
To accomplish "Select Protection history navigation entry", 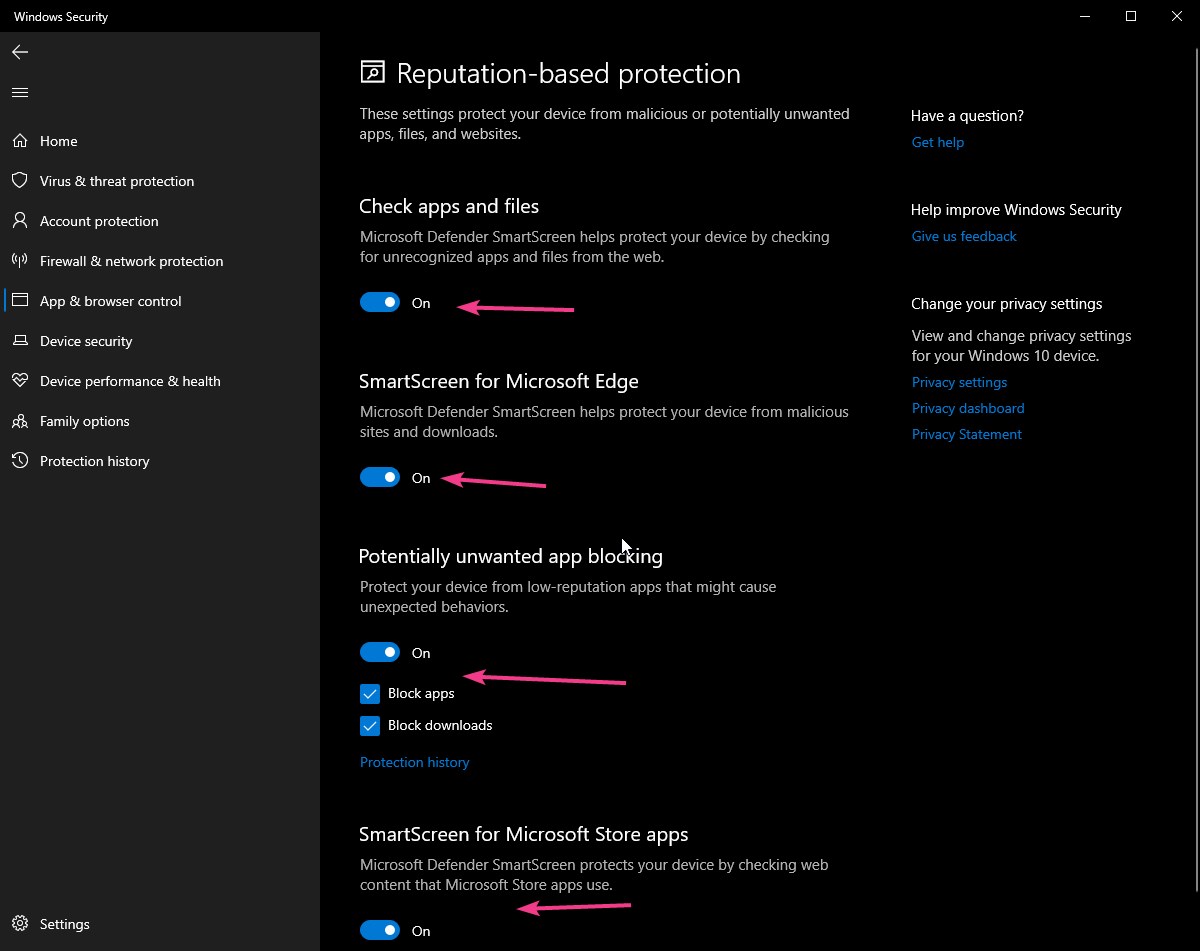I will pos(94,461).
